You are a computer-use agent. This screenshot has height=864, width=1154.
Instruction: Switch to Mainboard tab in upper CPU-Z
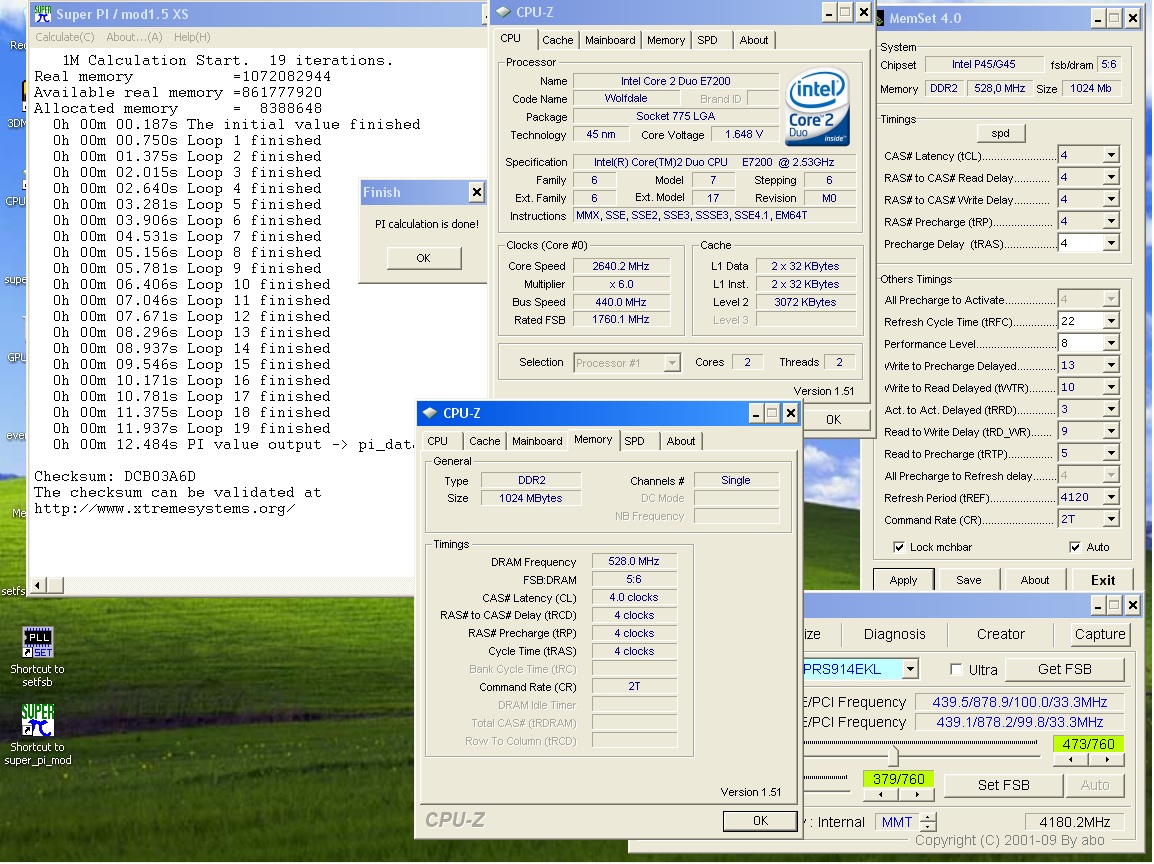pos(610,40)
